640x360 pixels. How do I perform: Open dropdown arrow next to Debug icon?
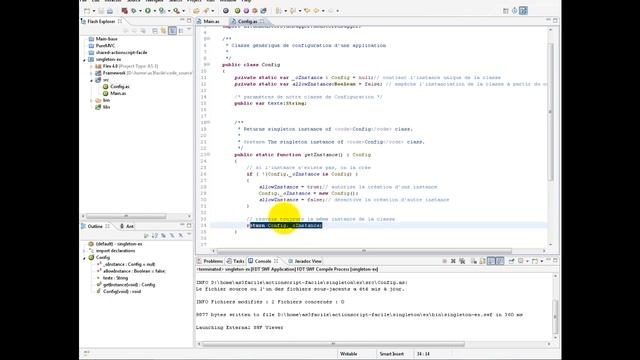[x=140, y=11]
